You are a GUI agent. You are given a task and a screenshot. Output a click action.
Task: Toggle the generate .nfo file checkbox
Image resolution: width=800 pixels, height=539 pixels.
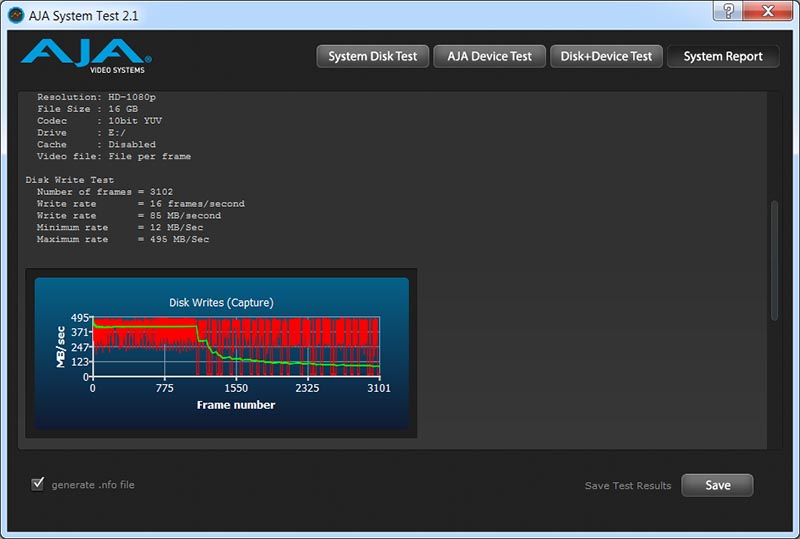tap(38, 483)
